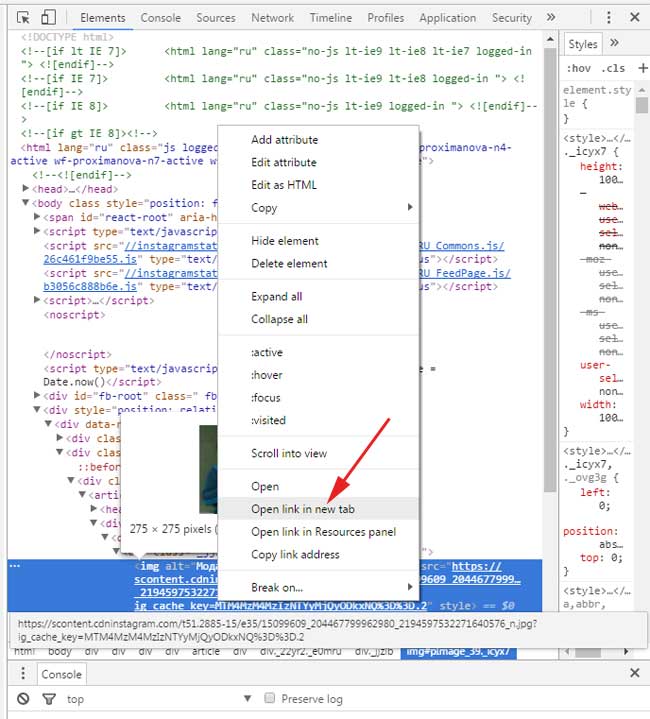The width and height of the screenshot is (650, 719).
Task: Show more DevTools tabs via chevron
Action: (x=550, y=18)
